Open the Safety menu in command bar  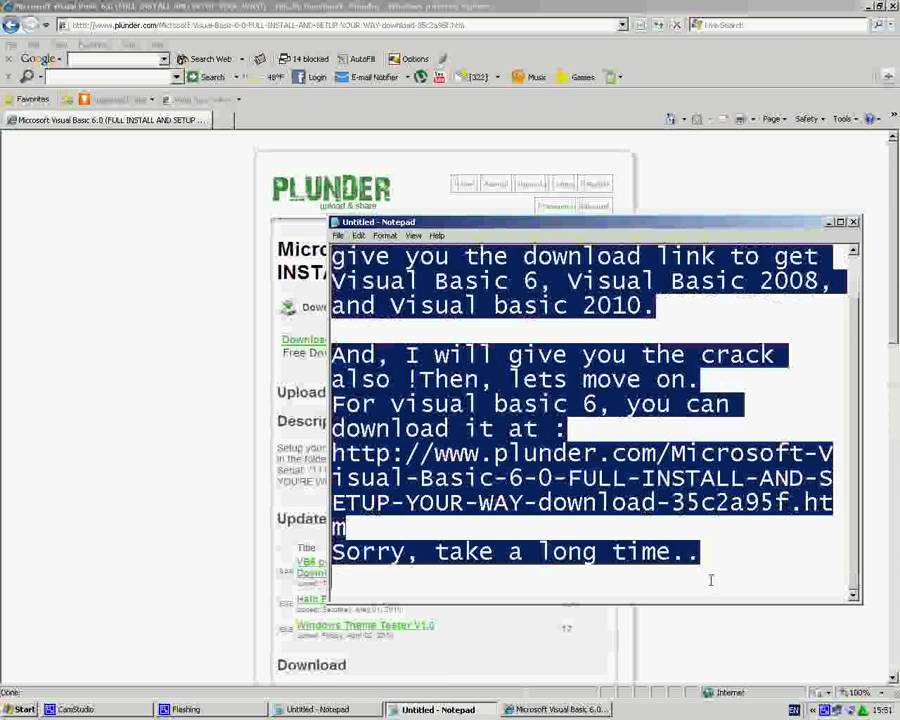pyautogui.click(x=809, y=119)
